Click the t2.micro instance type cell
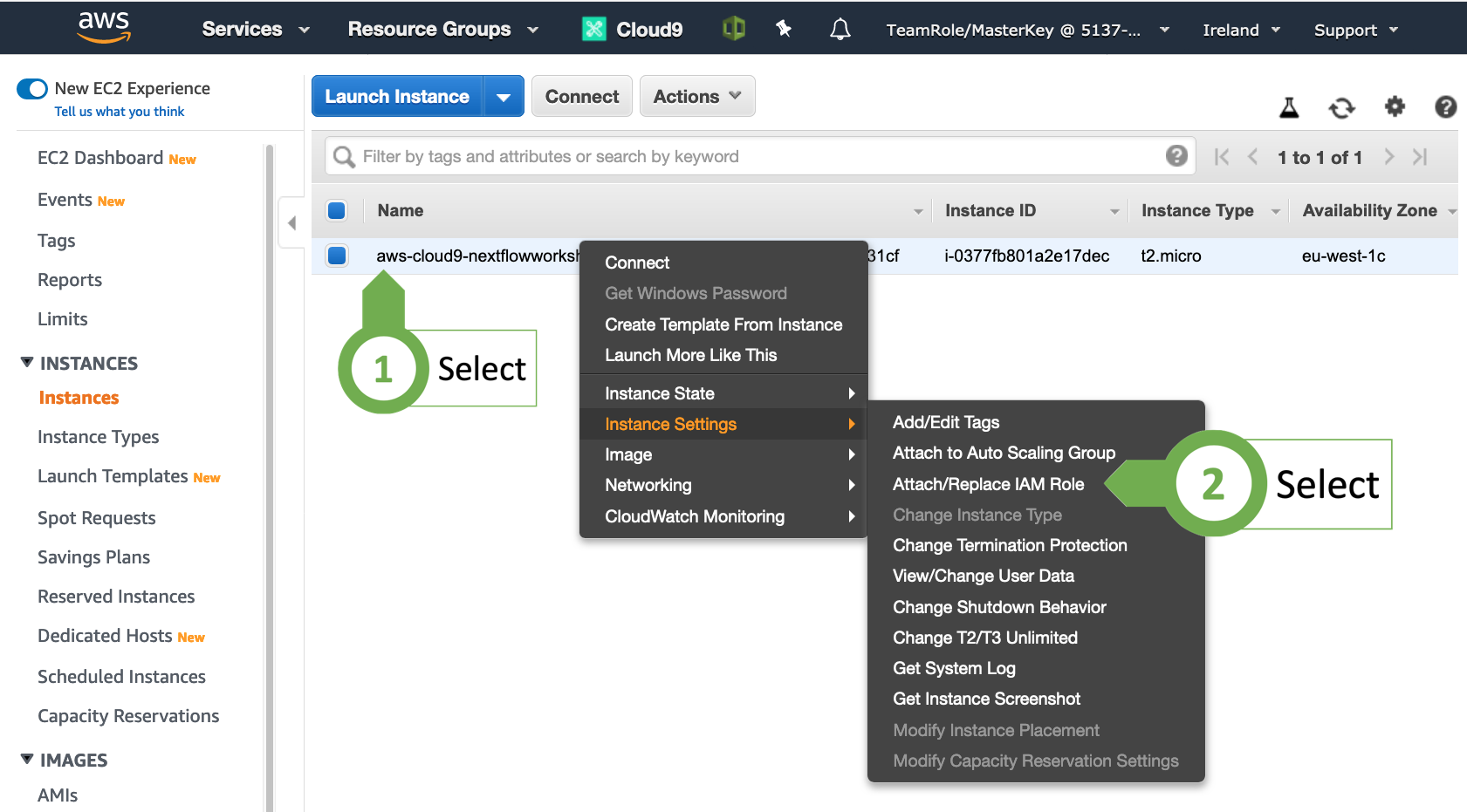Image resolution: width=1467 pixels, height=812 pixels. pos(1171,256)
